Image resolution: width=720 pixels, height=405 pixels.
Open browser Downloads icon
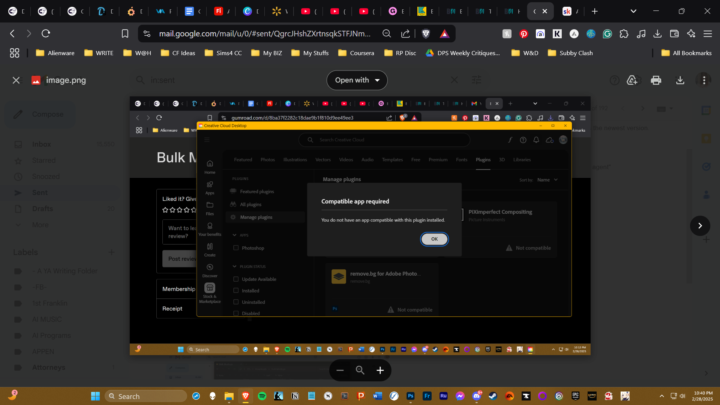pos(658,34)
